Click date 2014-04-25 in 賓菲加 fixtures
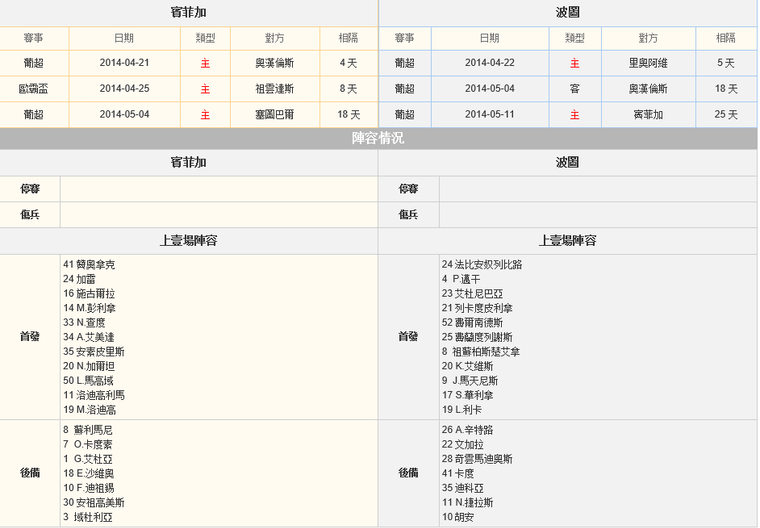Viewport: 760px width, 528px height. point(124,89)
